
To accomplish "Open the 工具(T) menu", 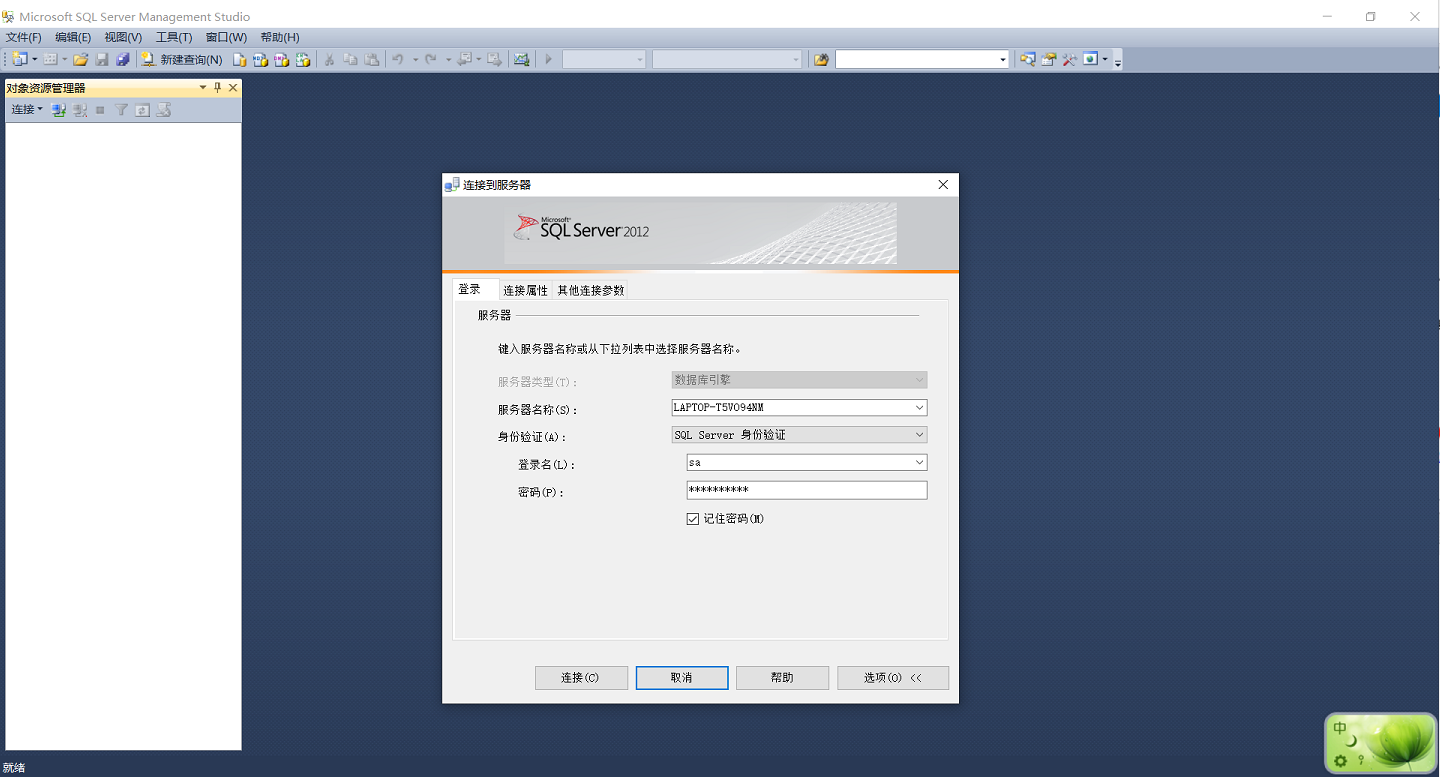I will tap(173, 37).
